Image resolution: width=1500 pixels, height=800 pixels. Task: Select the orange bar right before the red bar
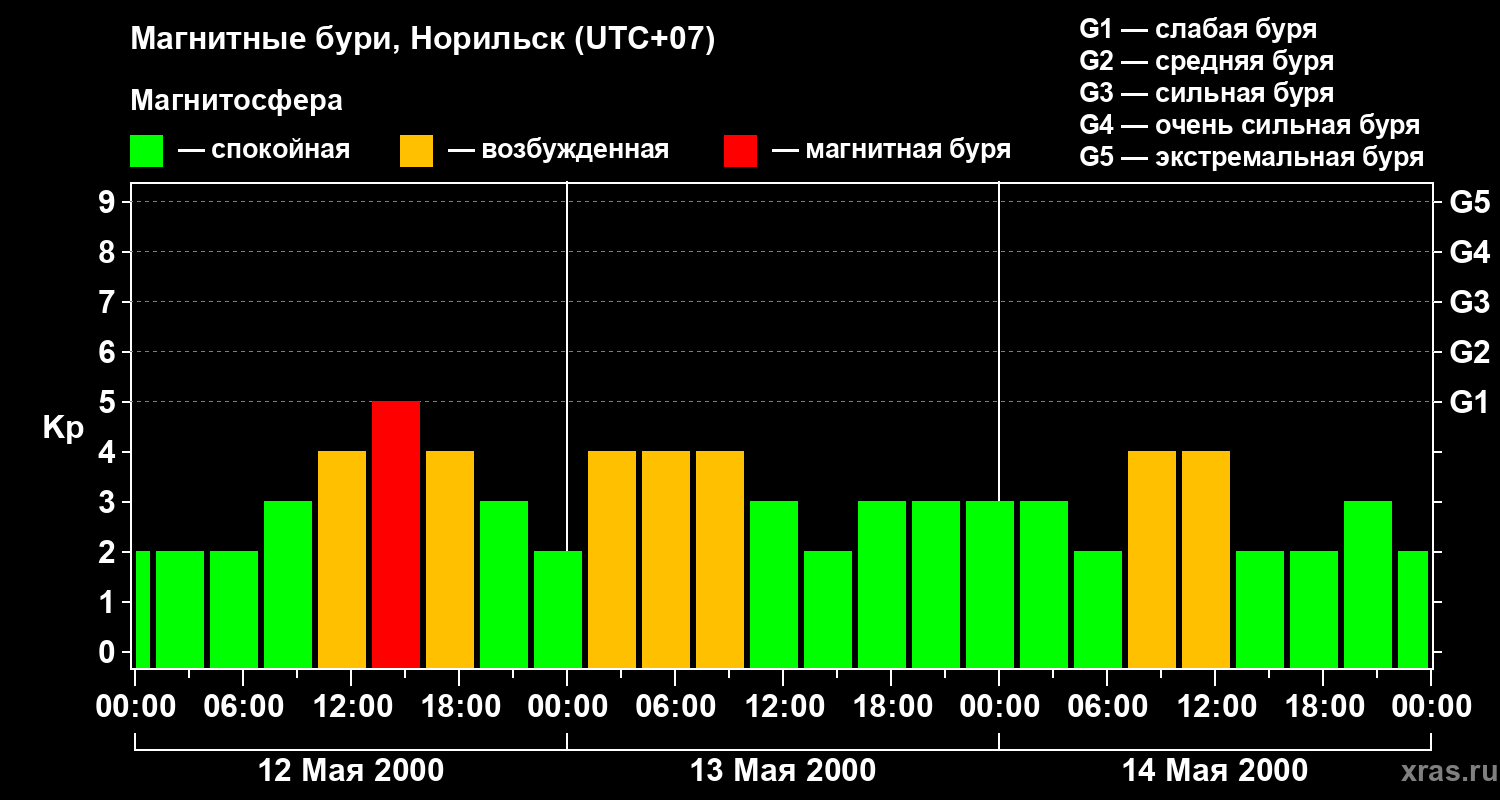click(x=342, y=559)
